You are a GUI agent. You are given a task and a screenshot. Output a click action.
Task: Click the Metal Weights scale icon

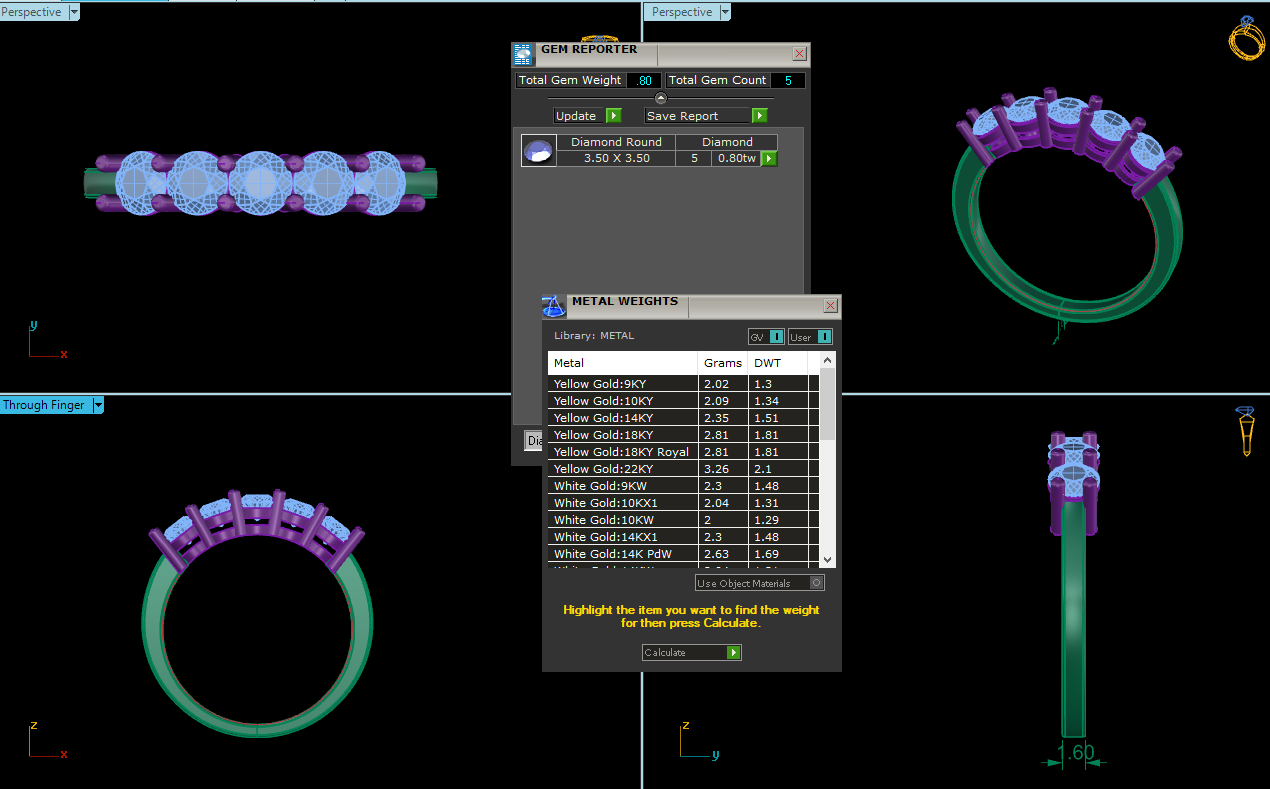pos(553,307)
